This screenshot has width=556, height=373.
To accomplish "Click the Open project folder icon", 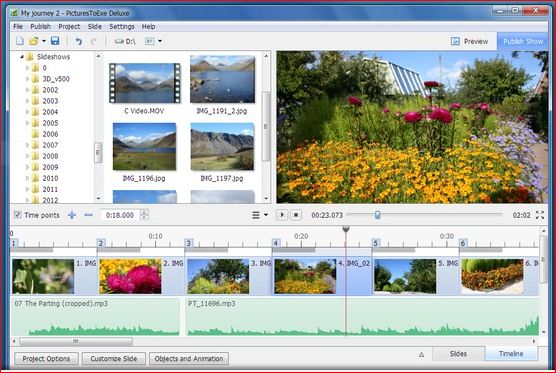I will [x=34, y=41].
